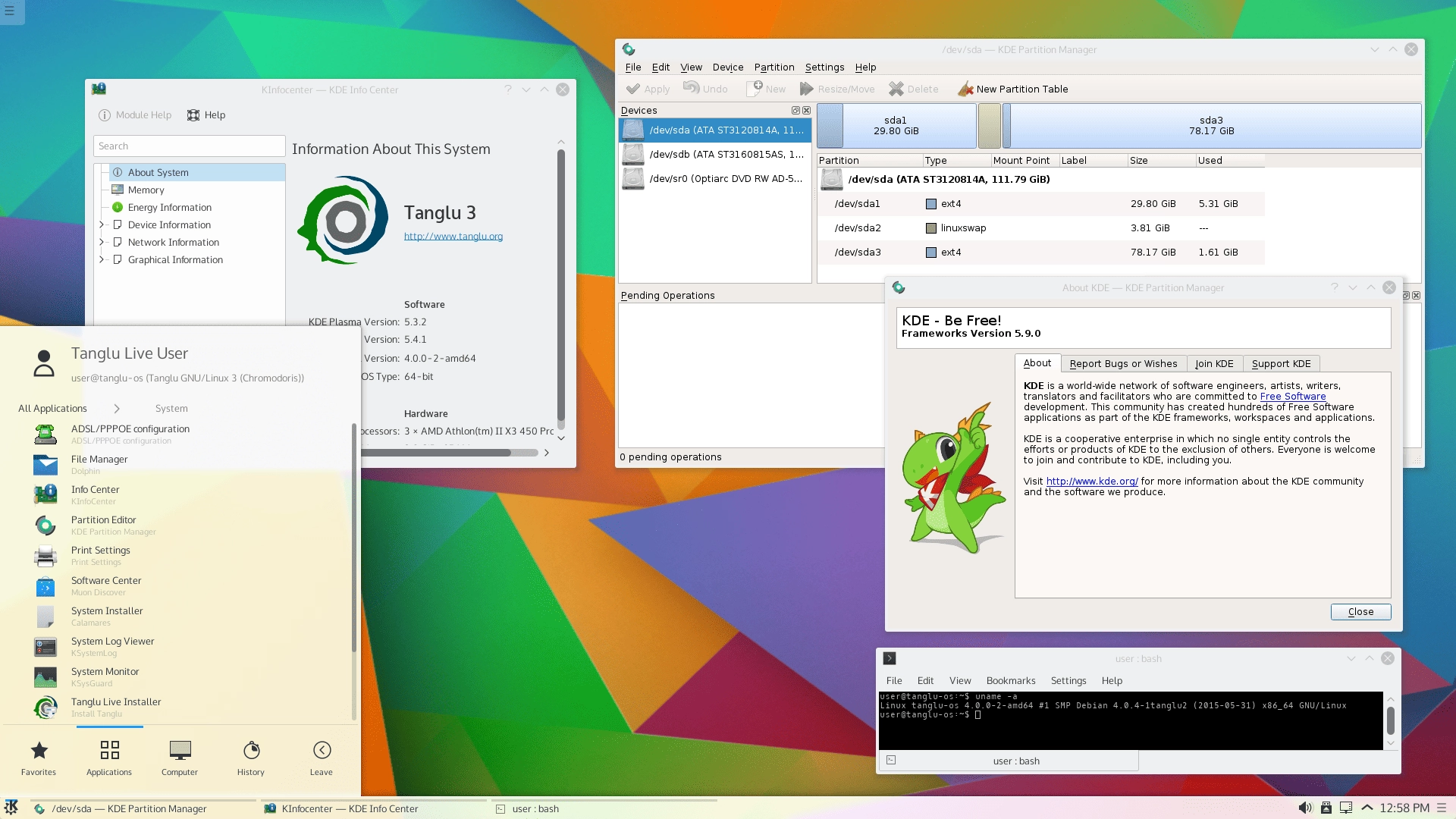Image resolution: width=1456 pixels, height=819 pixels.
Task: Switch to Support KDE tab
Action: click(x=1281, y=364)
